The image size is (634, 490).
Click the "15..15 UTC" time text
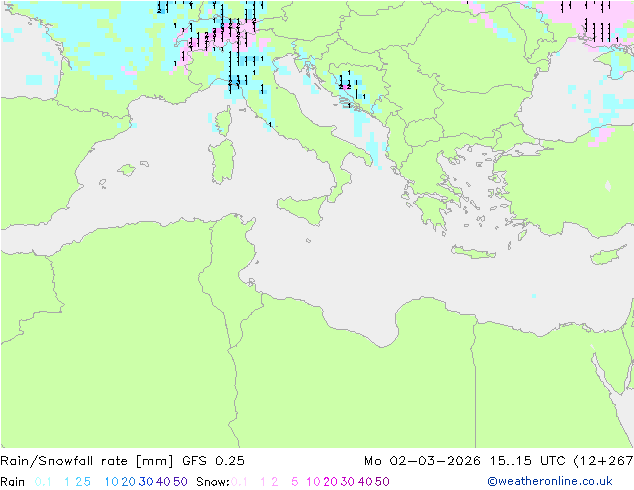(528, 461)
